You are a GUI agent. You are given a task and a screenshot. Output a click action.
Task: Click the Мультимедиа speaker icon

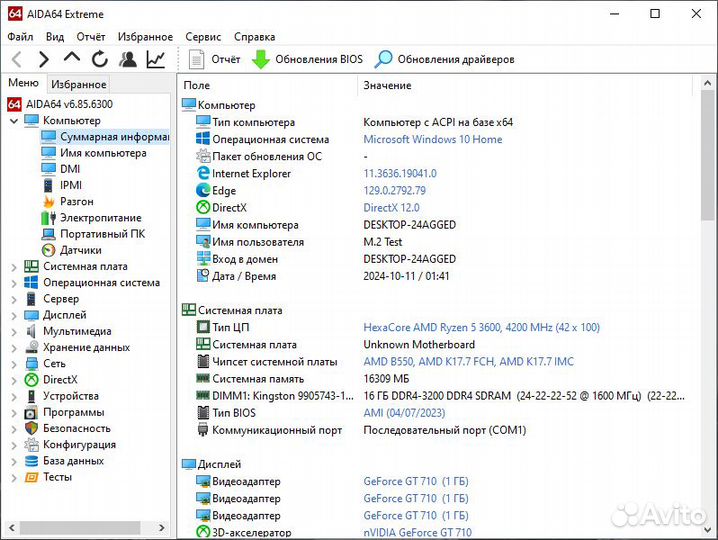pyautogui.click(x=31, y=331)
